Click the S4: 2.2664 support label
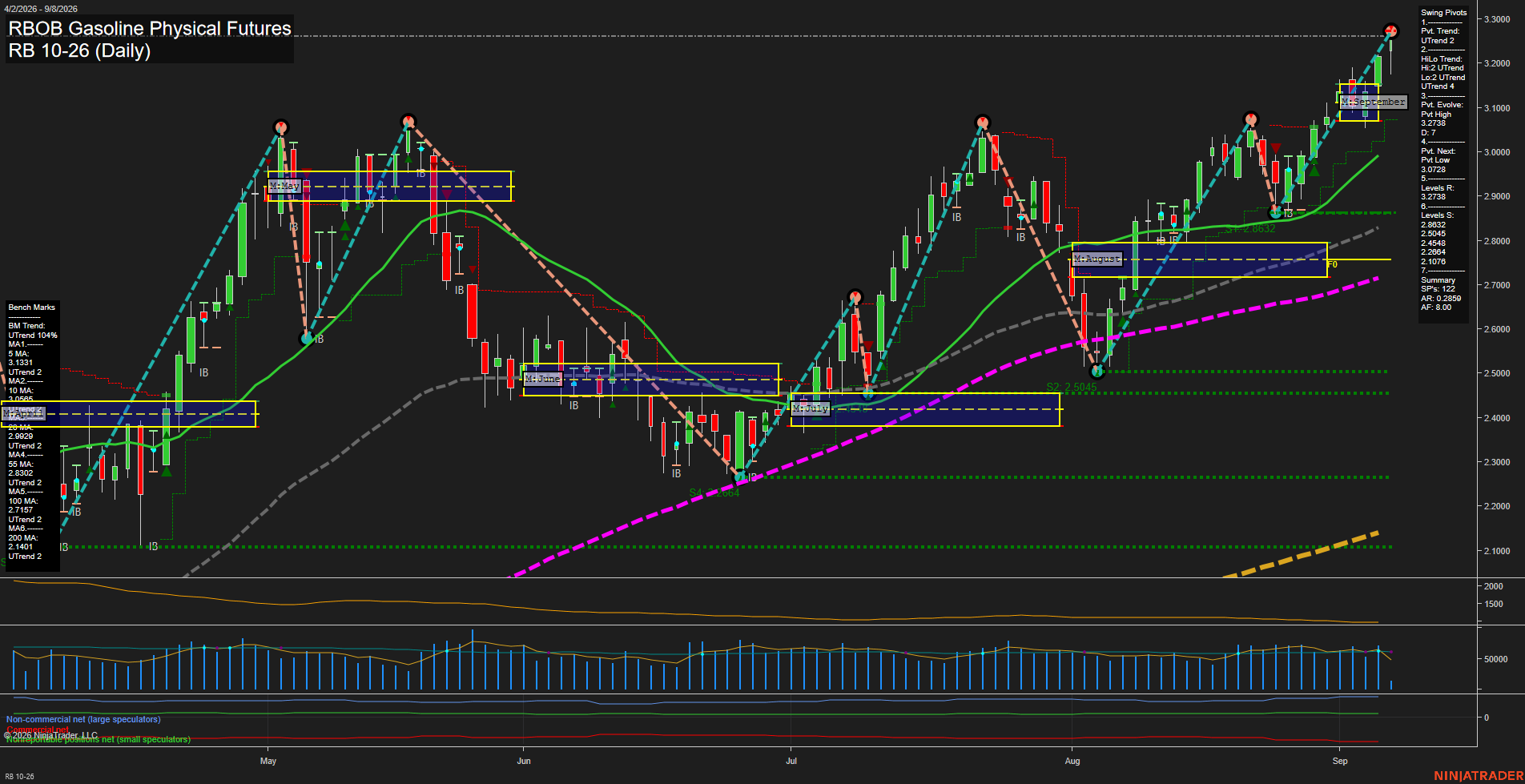The width and height of the screenshot is (1525, 784). pyautogui.click(x=714, y=493)
